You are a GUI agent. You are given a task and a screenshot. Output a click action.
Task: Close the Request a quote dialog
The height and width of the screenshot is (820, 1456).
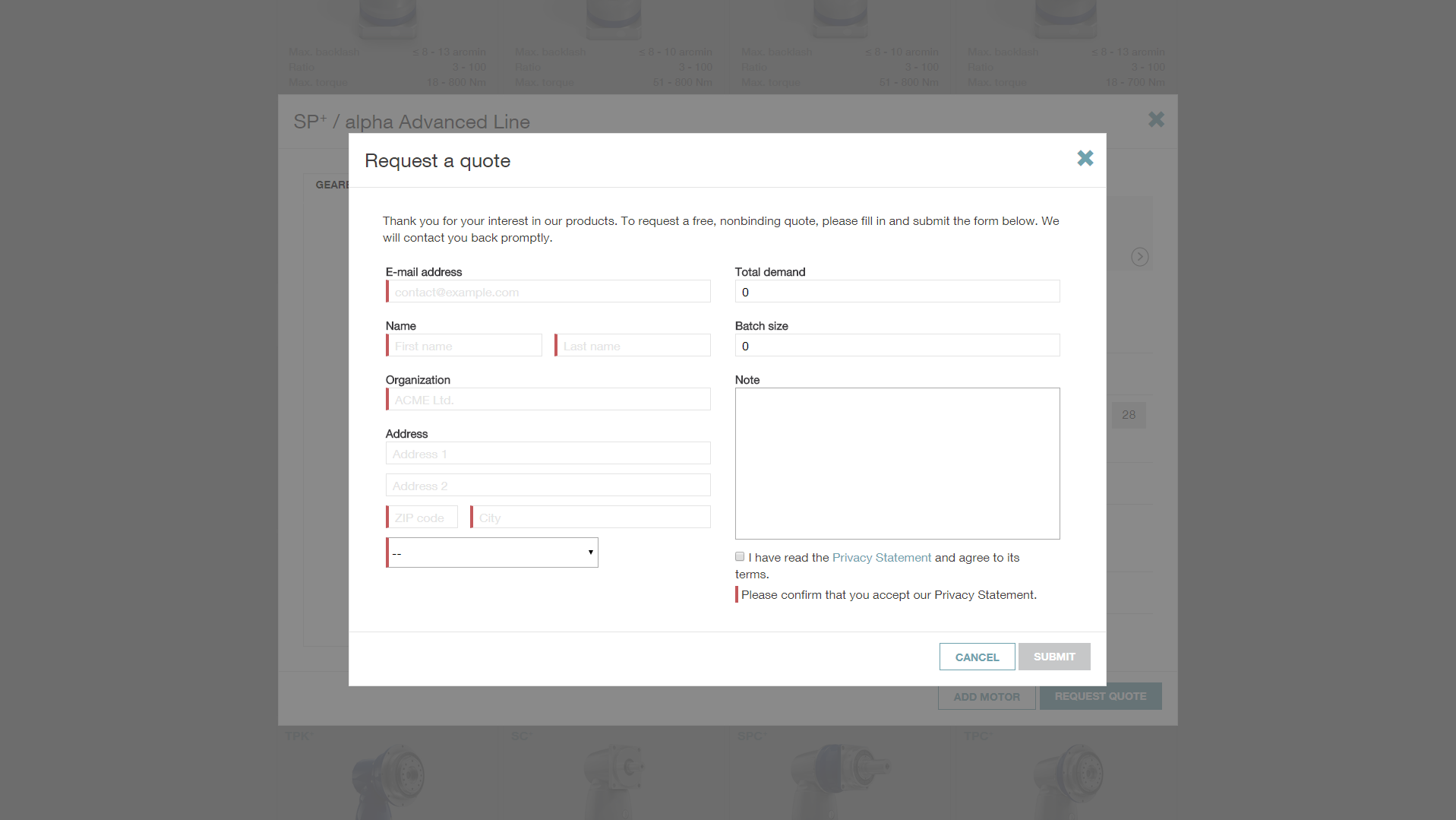(1085, 158)
